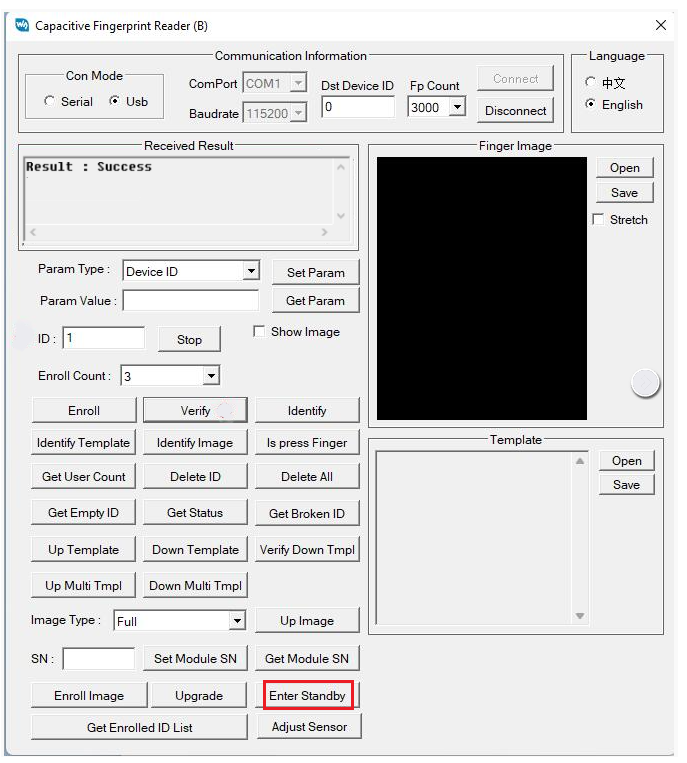The height and width of the screenshot is (763, 687).
Task: Click Verify Down Tmpl button
Action: point(307,550)
